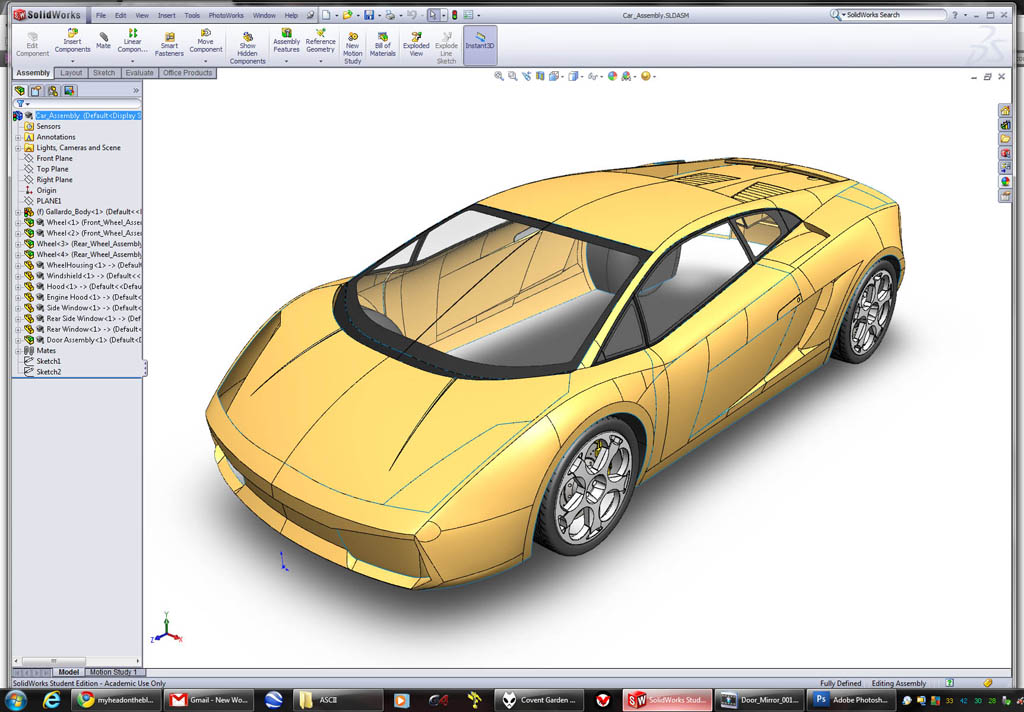Switch to the PropertyManager tab icon

point(36,91)
